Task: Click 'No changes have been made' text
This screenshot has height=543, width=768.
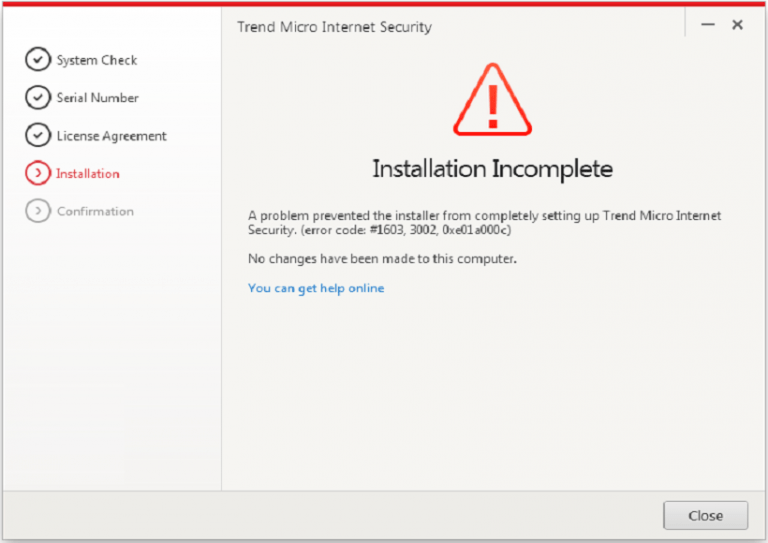Action: pos(382,259)
